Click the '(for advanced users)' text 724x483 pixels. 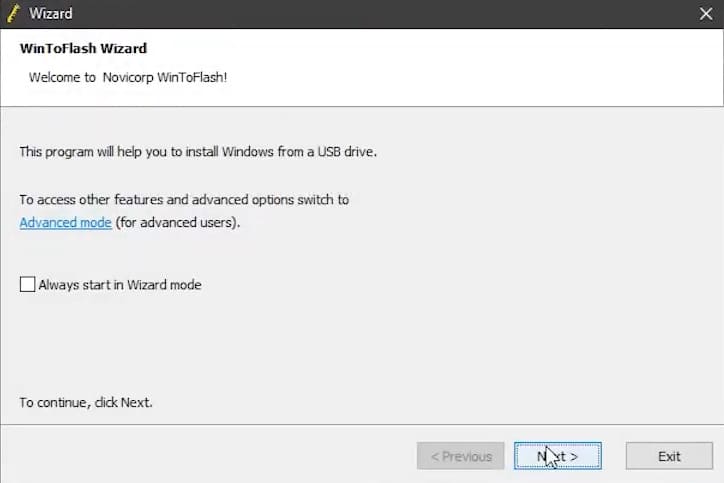(x=178, y=222)
